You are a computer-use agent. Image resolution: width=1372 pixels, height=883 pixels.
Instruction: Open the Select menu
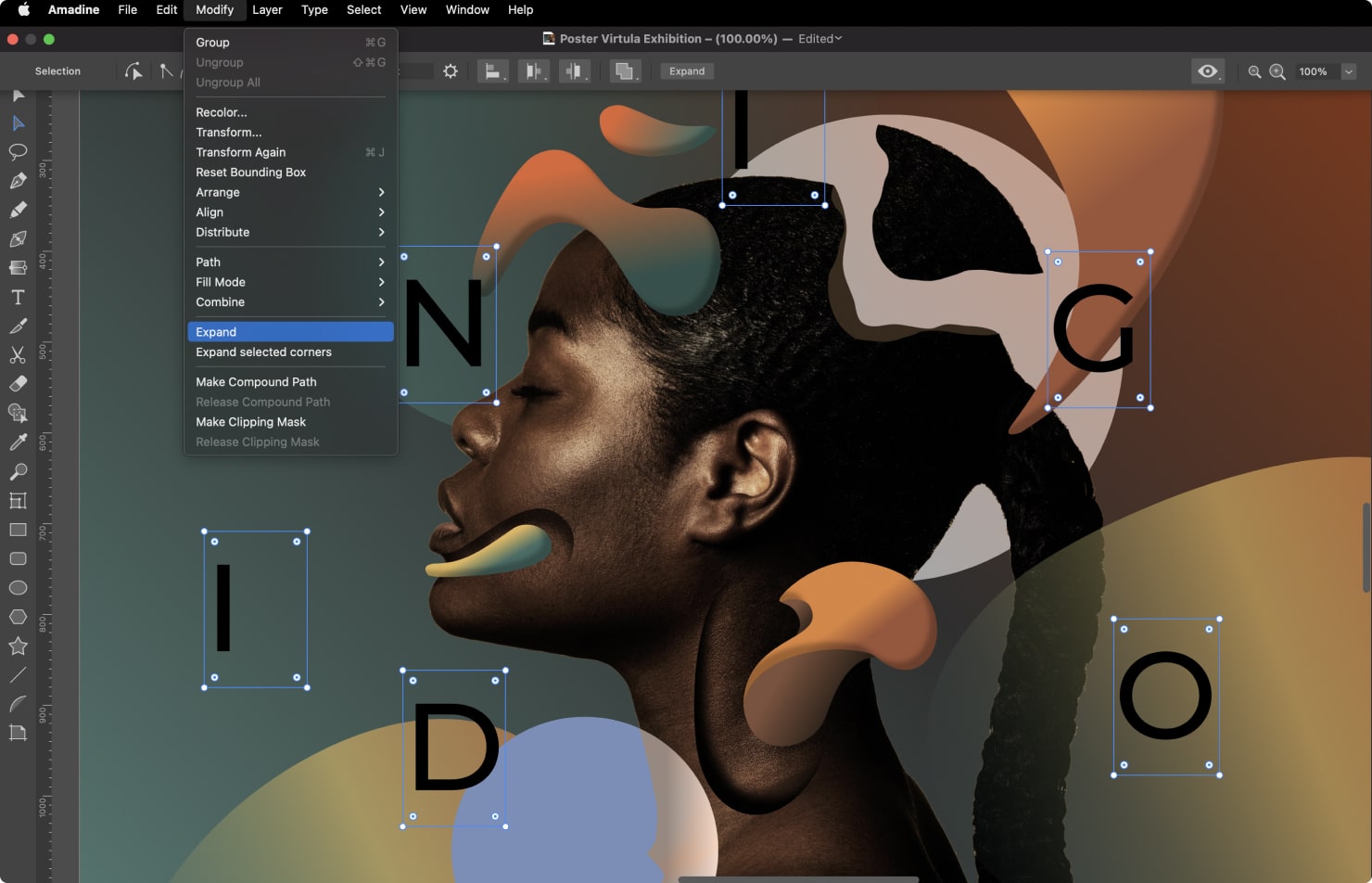coord(363,10)
